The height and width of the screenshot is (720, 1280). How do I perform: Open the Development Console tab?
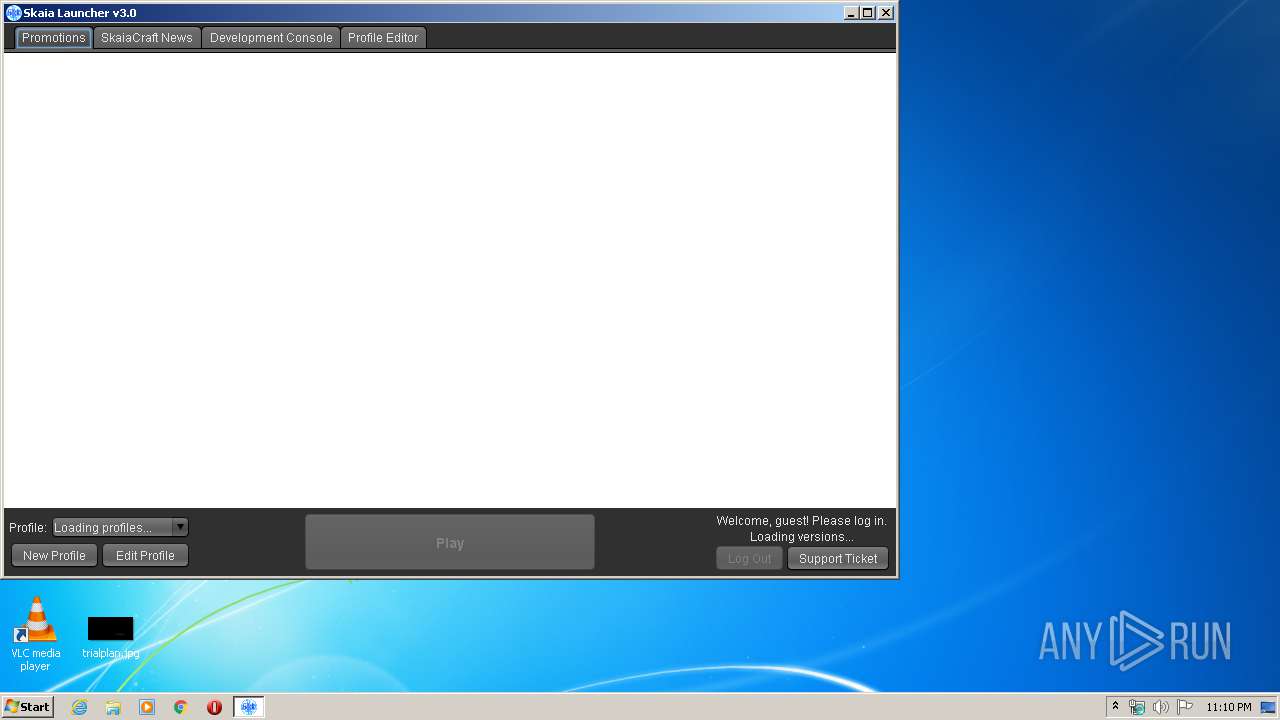tap(271, 38)
